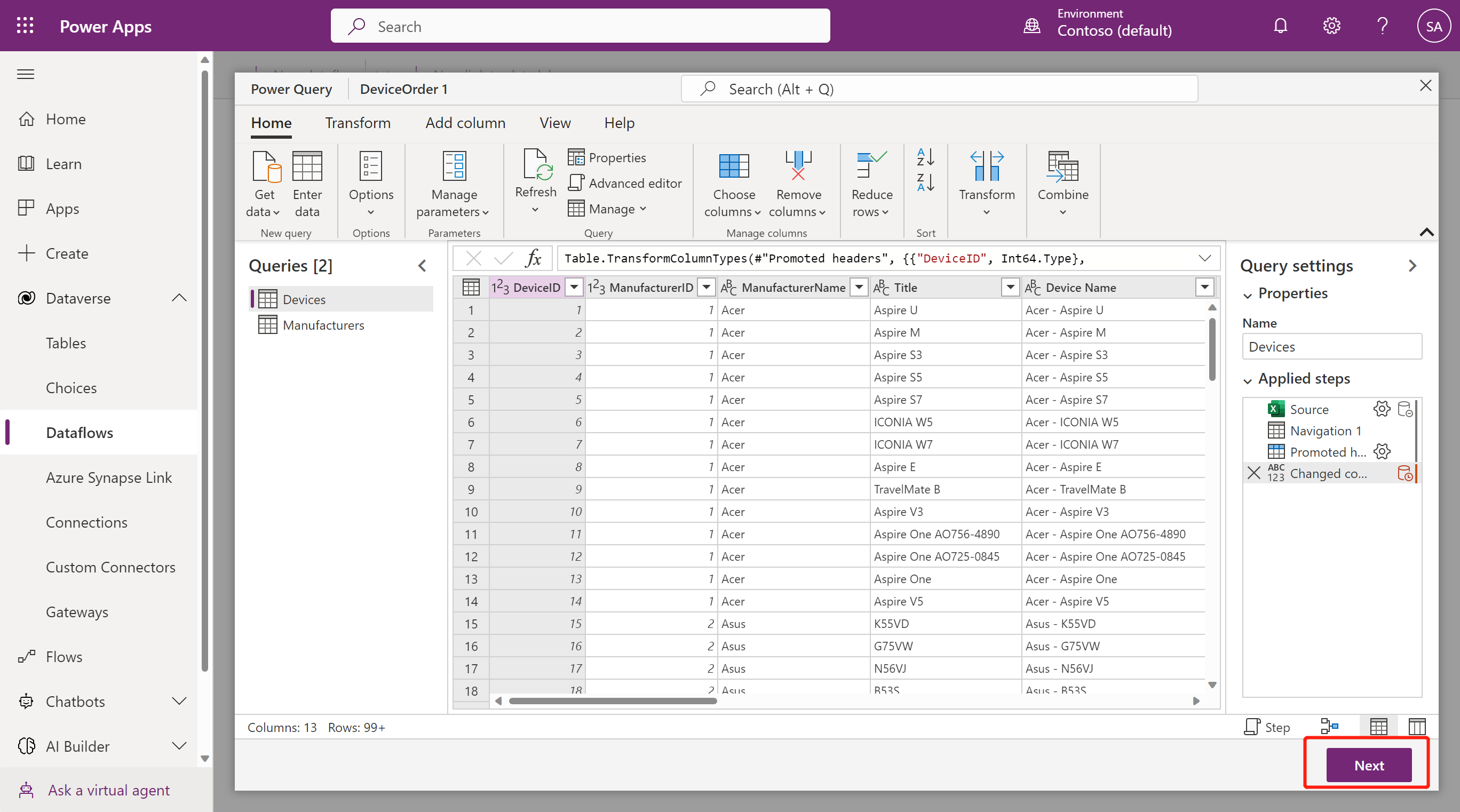Switch to diagram view in status bar
This screenshot has height=812, width=1460.
1329,726
